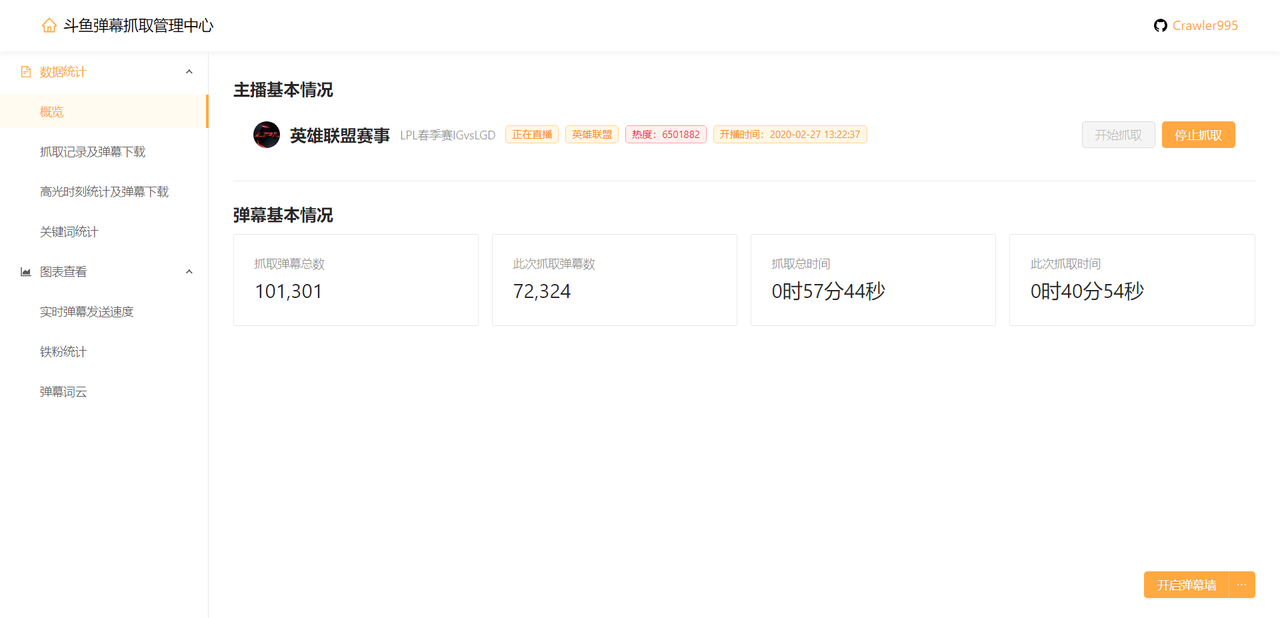
Task: Click the 热度：6501882 tag
Action: coord(666,134)
